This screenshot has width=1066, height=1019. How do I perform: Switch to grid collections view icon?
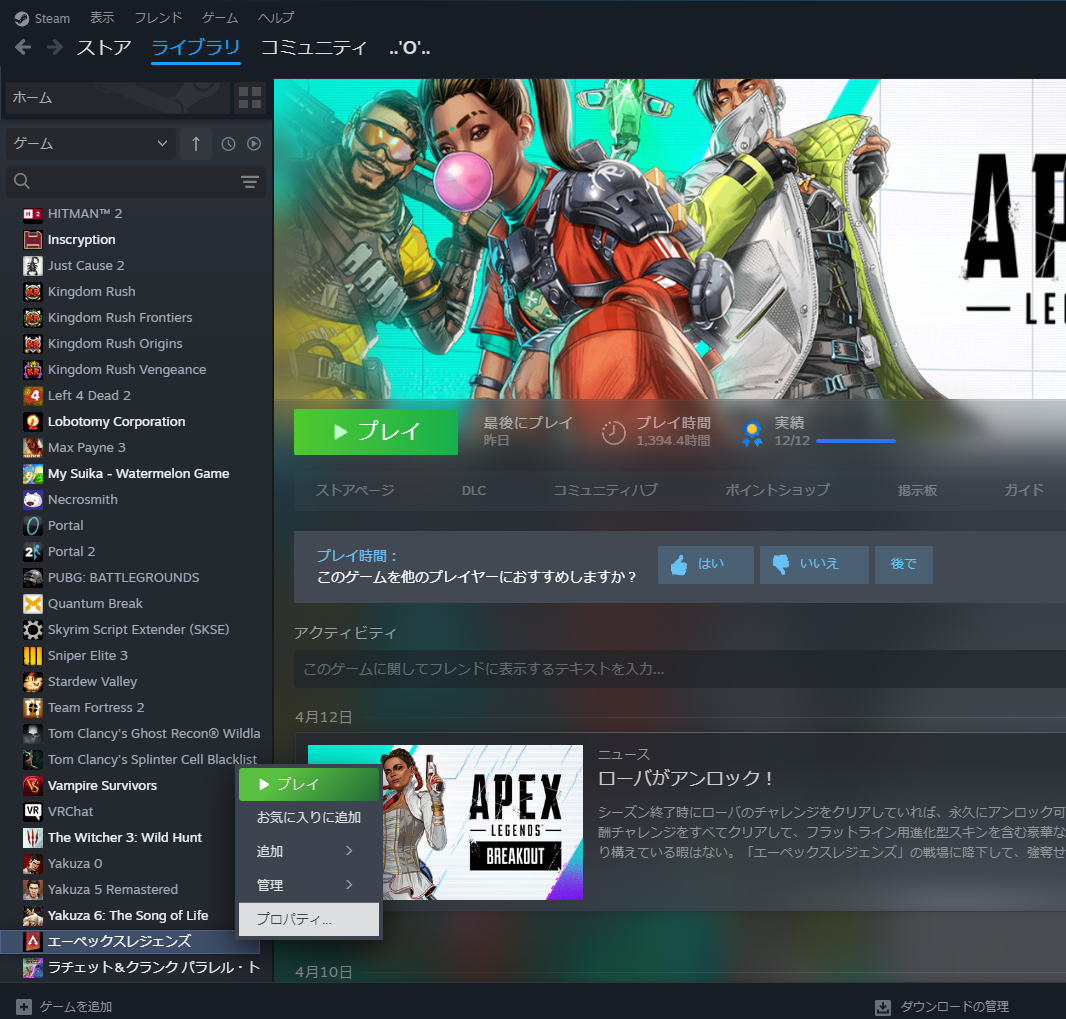click(x=250, y=98)
